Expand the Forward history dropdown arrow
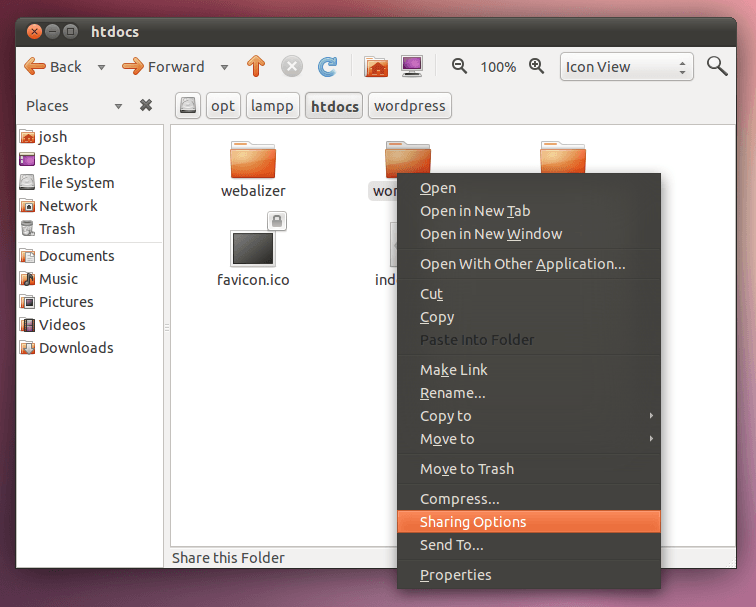This screenshot has width=756, height=607. pyautogui.click(x=224, y=67)
